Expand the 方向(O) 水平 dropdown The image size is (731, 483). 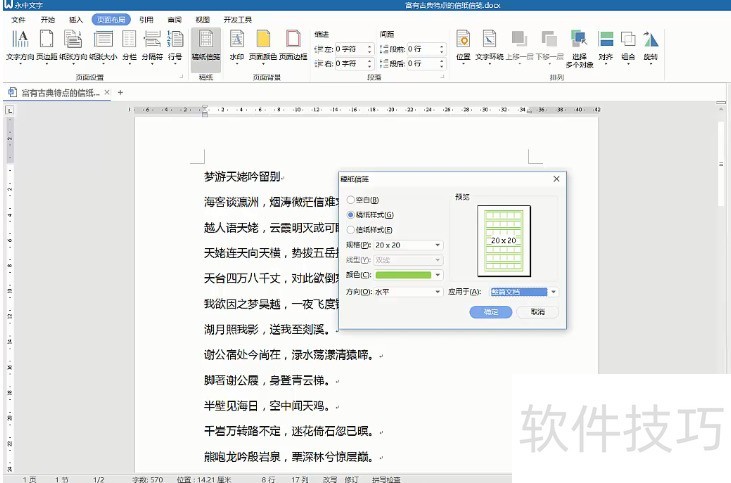point(437,292)
